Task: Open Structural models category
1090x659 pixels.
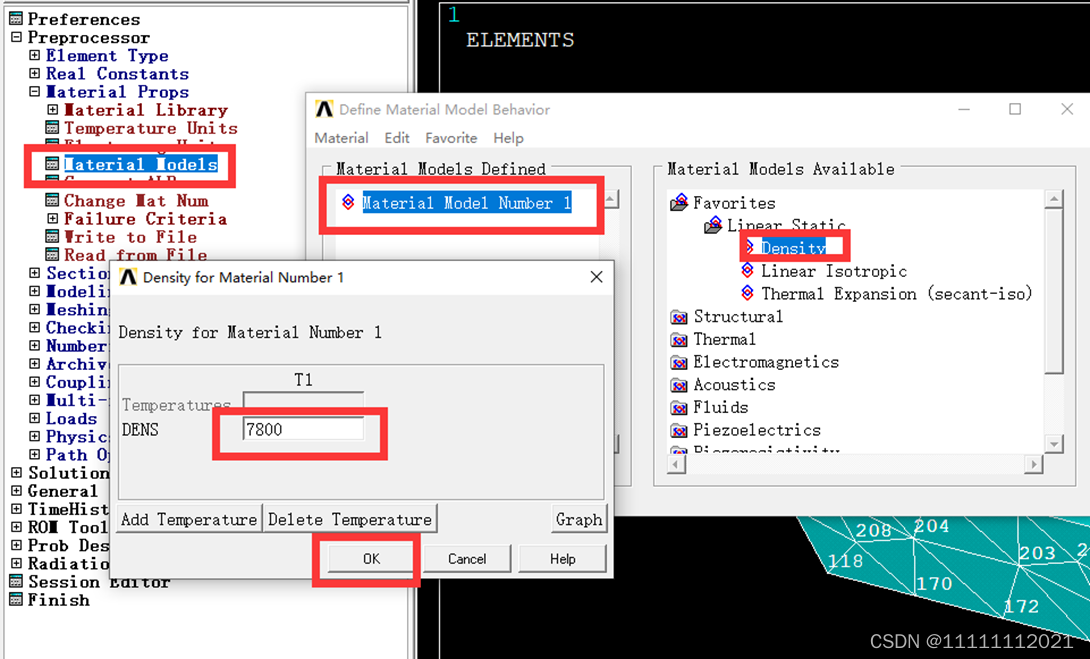Action: 738,317
